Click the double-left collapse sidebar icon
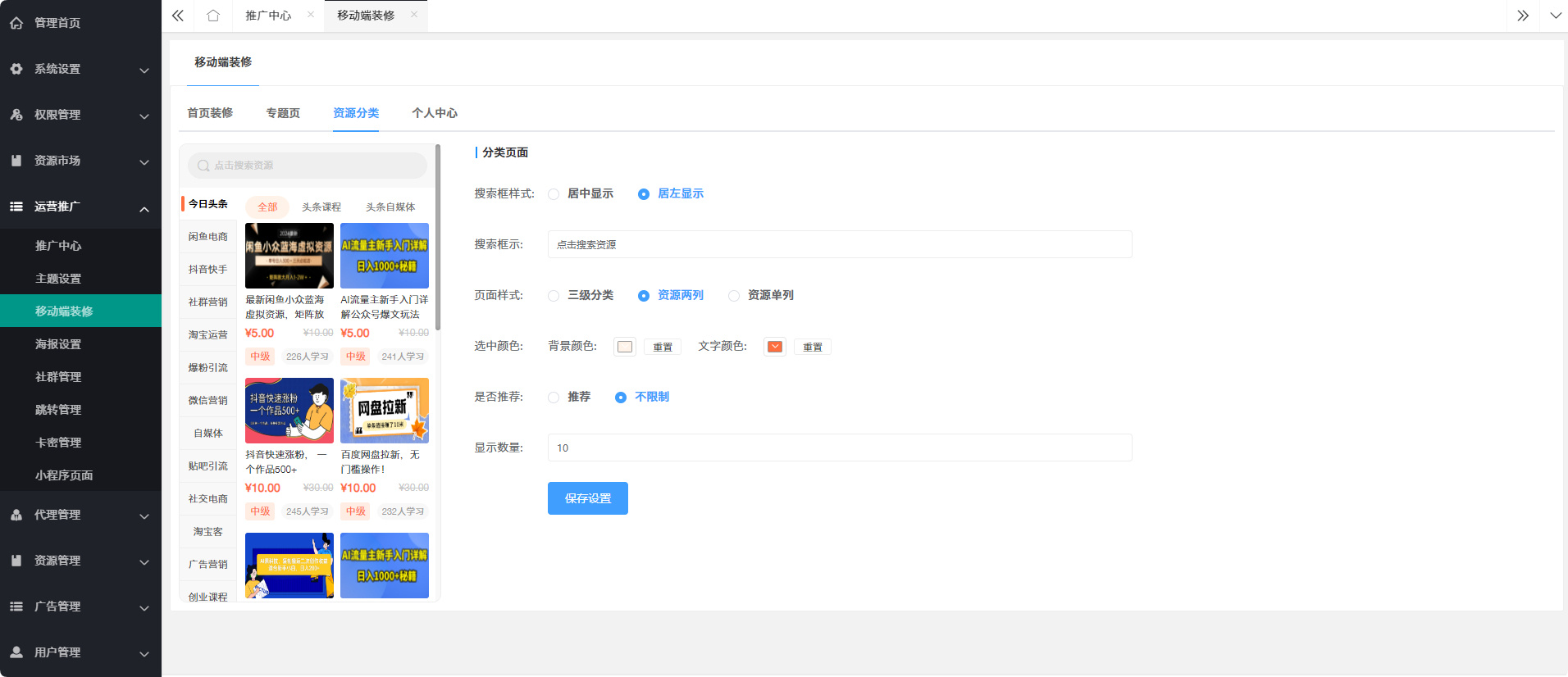 [178, 16]
